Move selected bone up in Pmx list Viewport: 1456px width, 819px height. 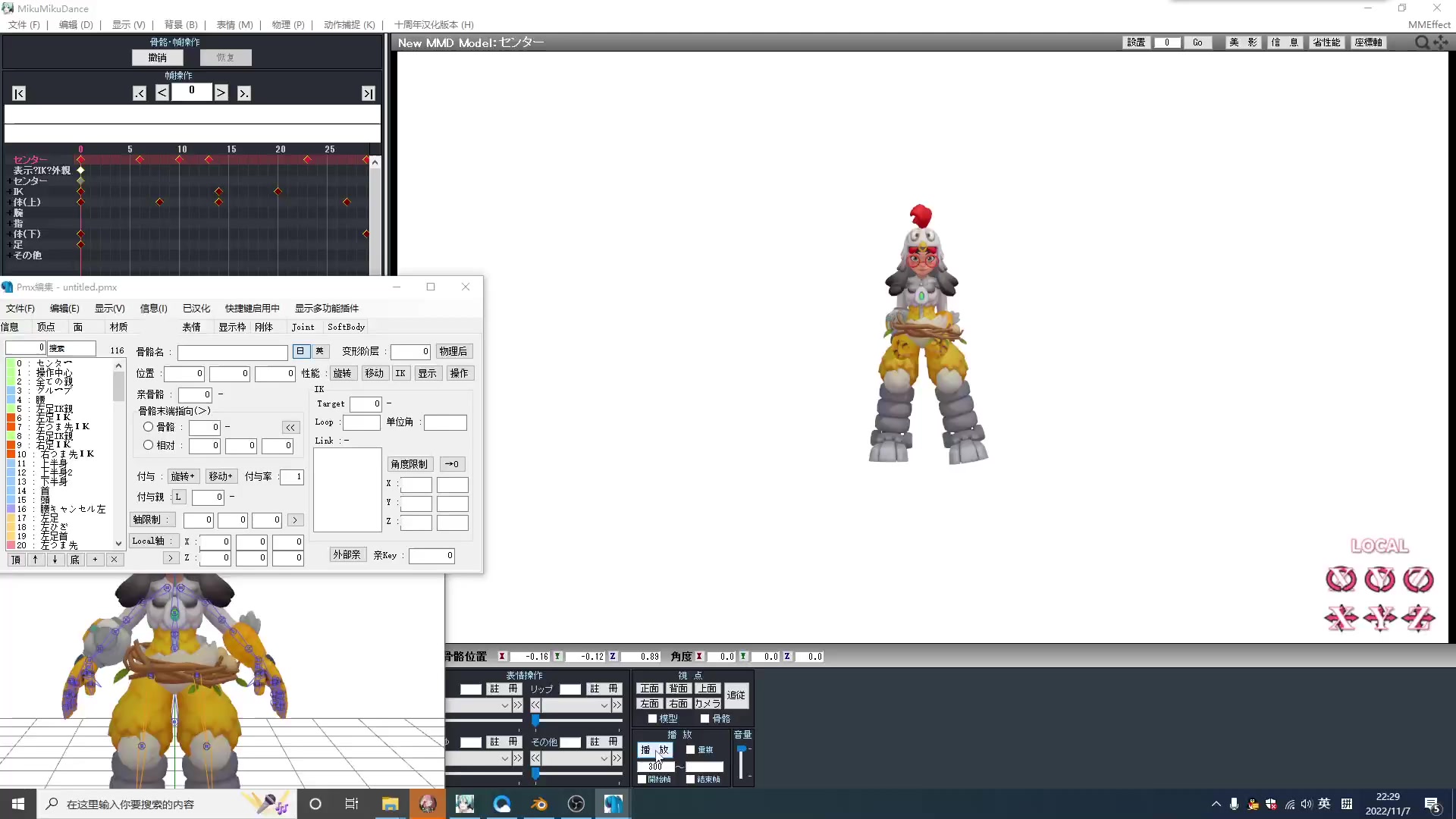pos(35,560)
